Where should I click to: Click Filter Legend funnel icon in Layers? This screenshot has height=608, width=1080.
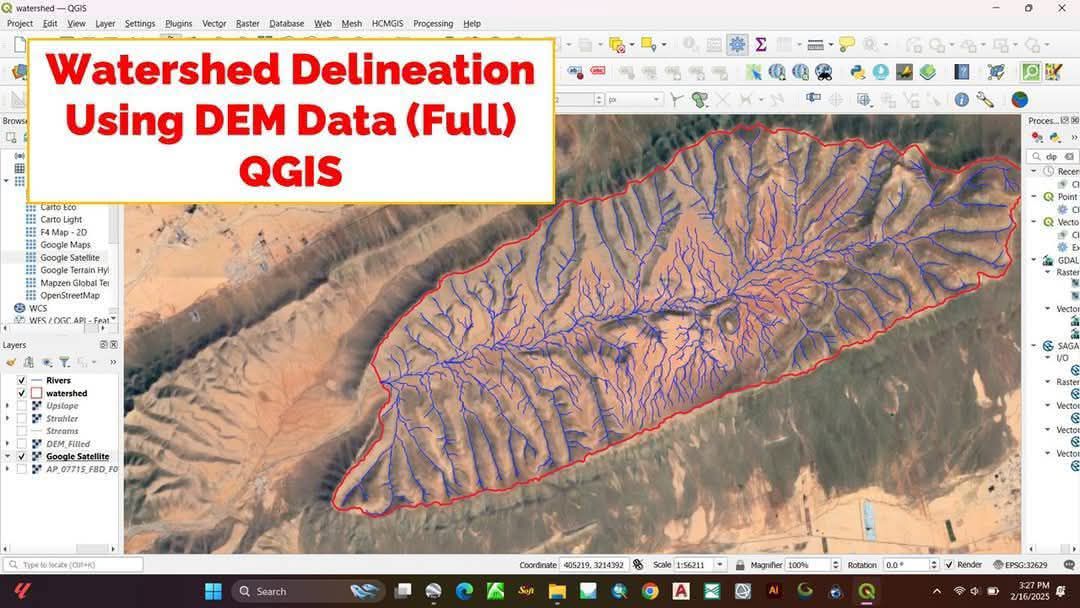(x=64, y=362)
